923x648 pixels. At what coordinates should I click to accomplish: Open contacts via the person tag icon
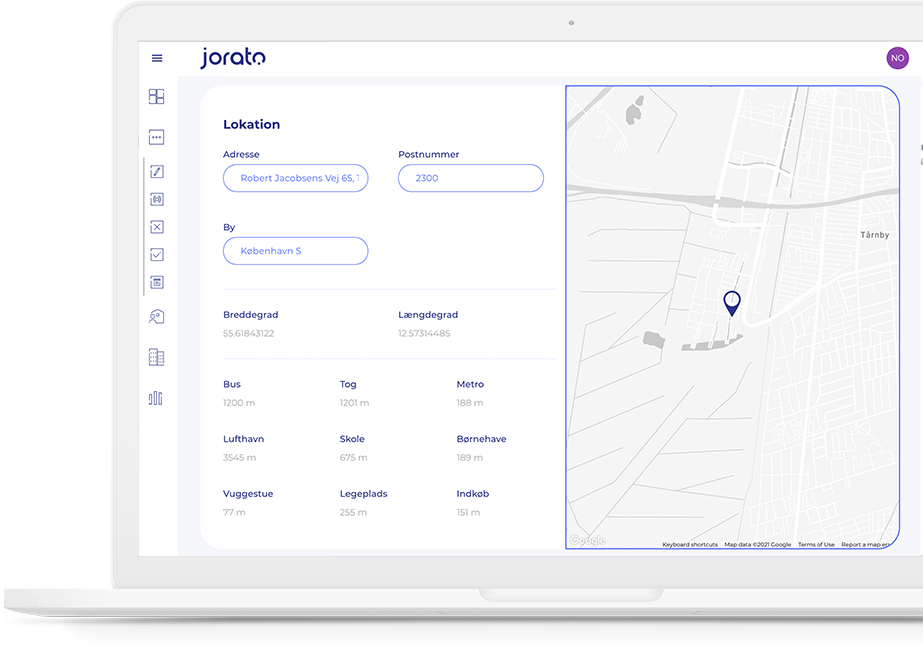tap(156, 316)
